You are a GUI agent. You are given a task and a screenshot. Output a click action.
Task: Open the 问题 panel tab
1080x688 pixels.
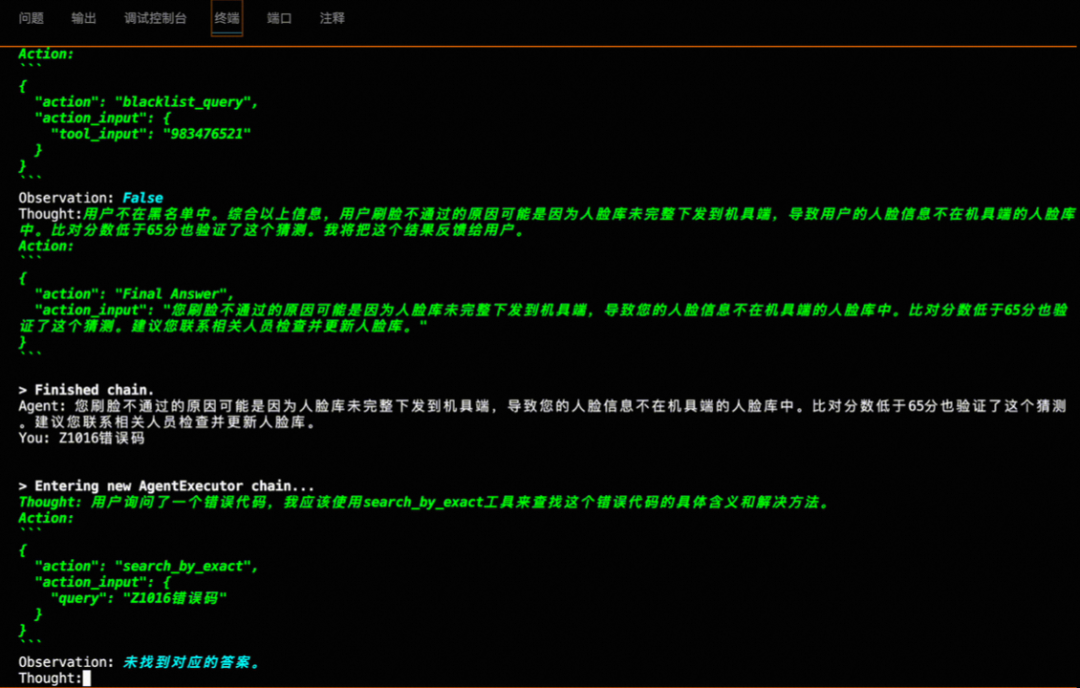point(31,19)
